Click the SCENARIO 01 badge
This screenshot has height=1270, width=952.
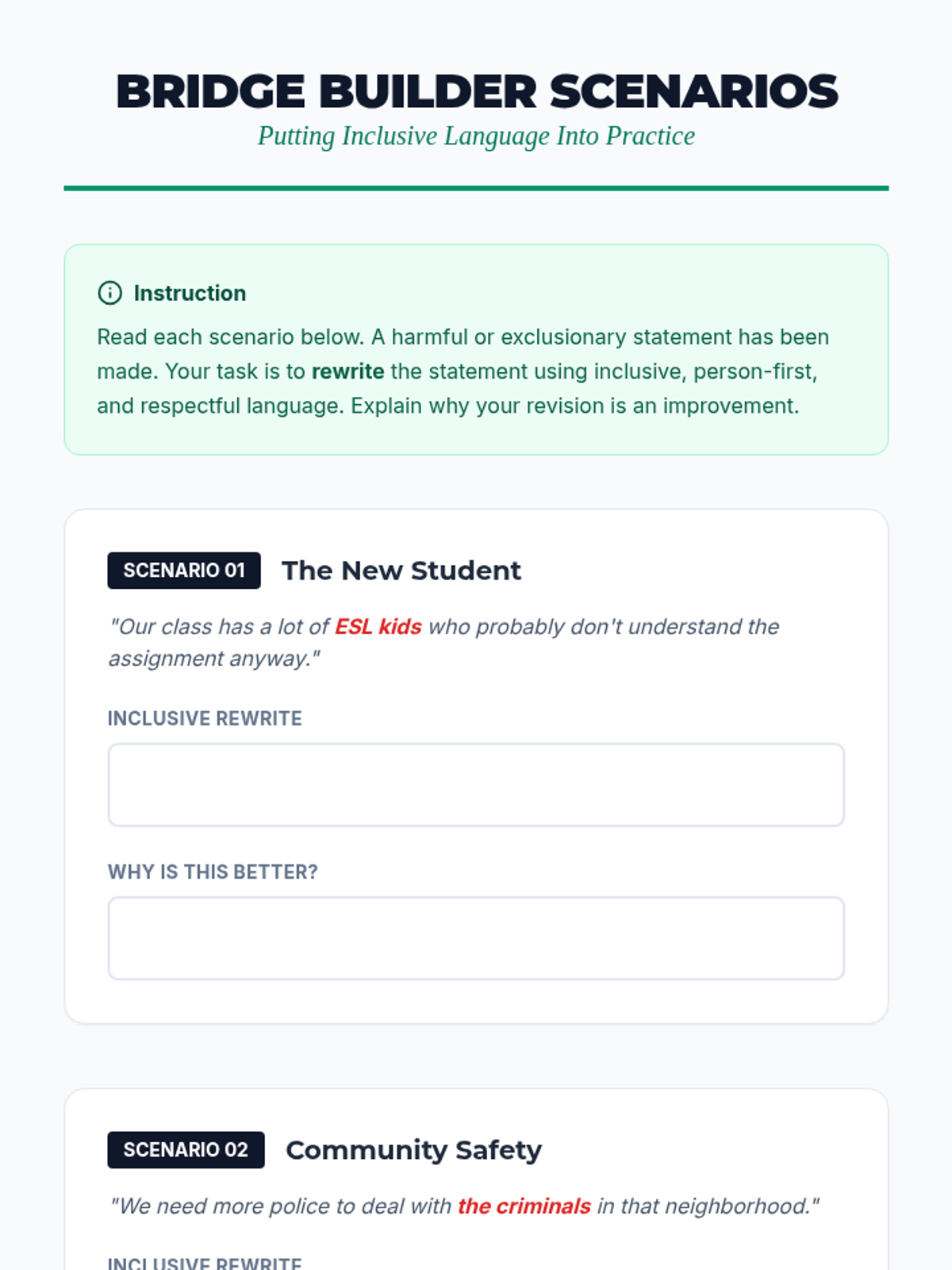tap(184, 571)
